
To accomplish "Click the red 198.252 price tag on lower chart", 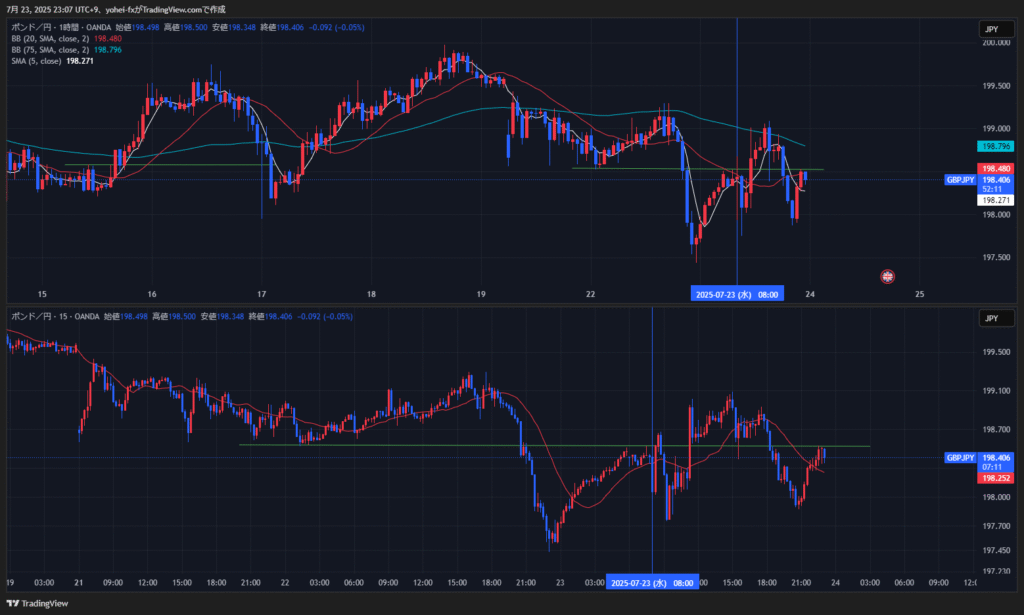I will [997, 479].
